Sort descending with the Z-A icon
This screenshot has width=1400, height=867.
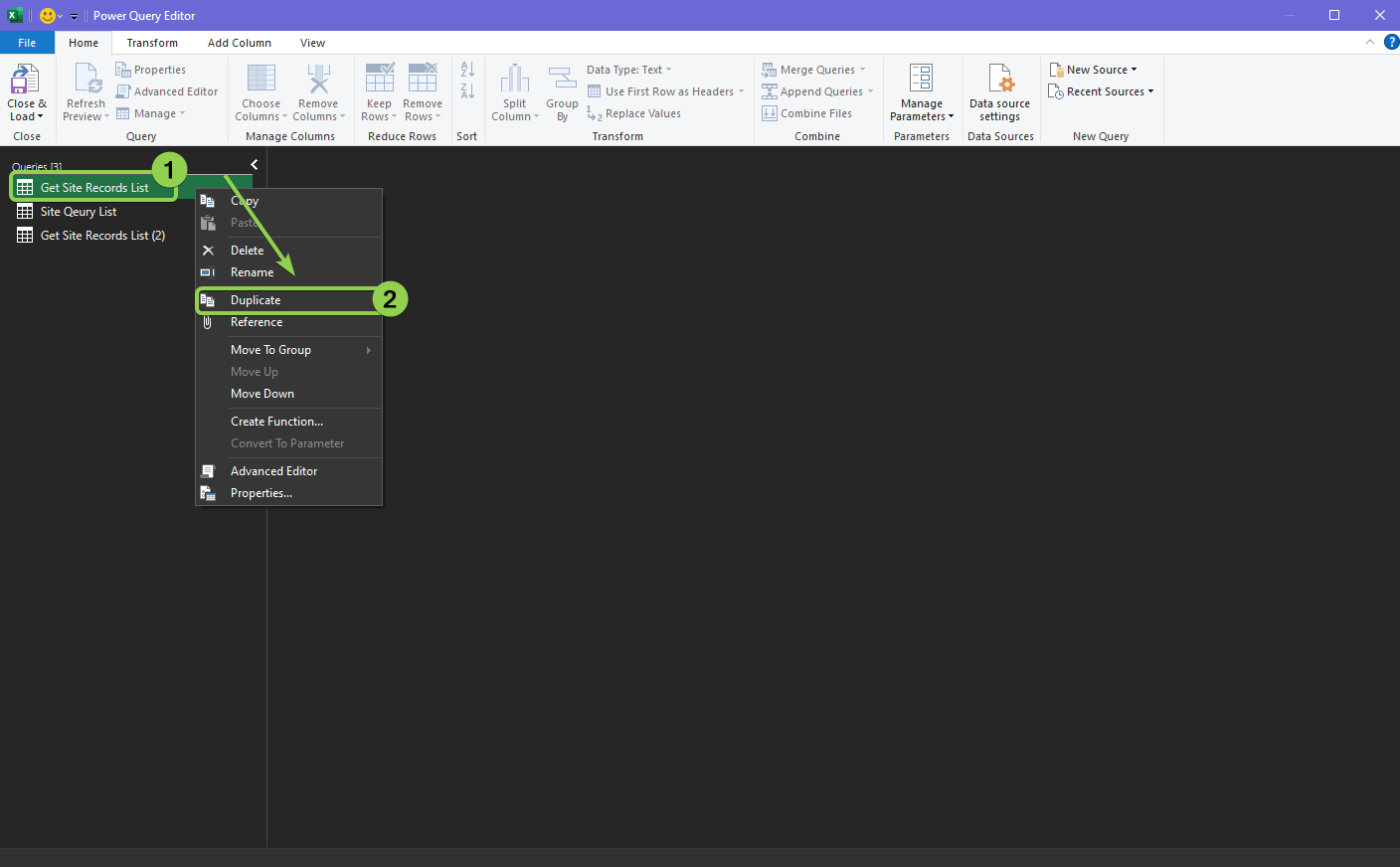(x=467, y=91)
